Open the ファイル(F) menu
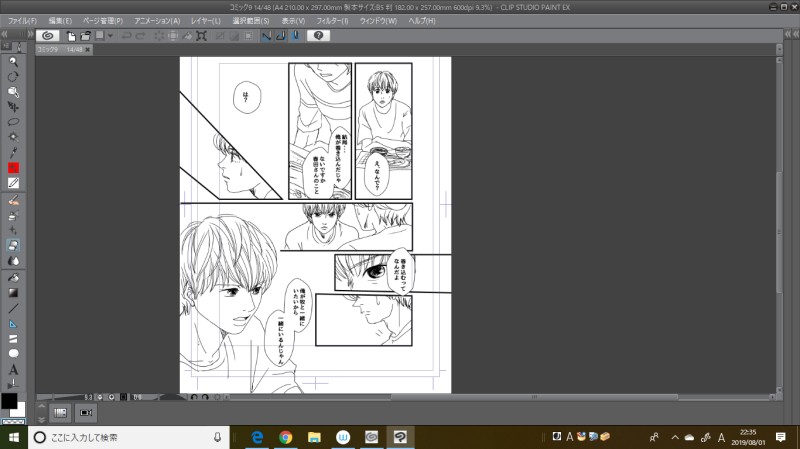This screenshot has width=800, height=449. [x=22, y=21]
